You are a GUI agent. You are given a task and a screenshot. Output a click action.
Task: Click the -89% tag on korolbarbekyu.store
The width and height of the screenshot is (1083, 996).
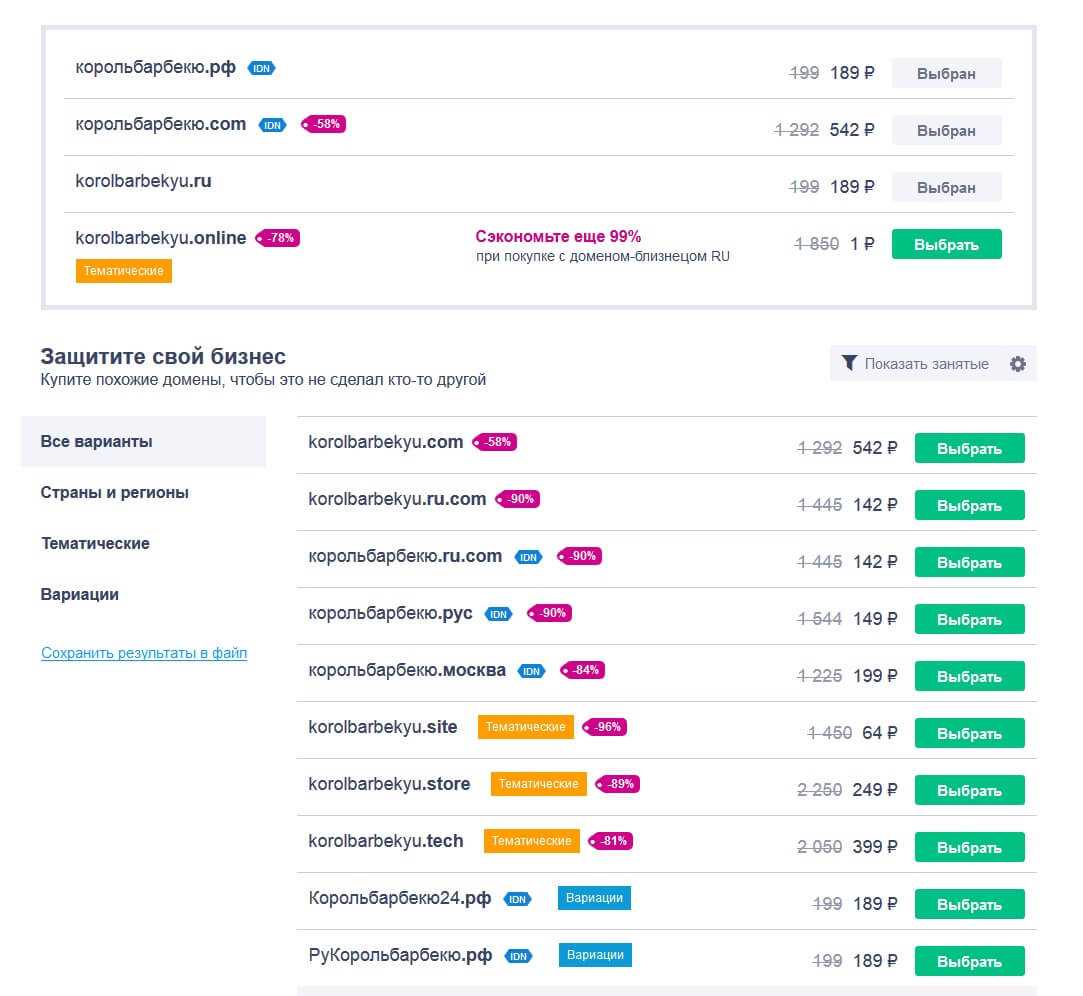point(618,784)
